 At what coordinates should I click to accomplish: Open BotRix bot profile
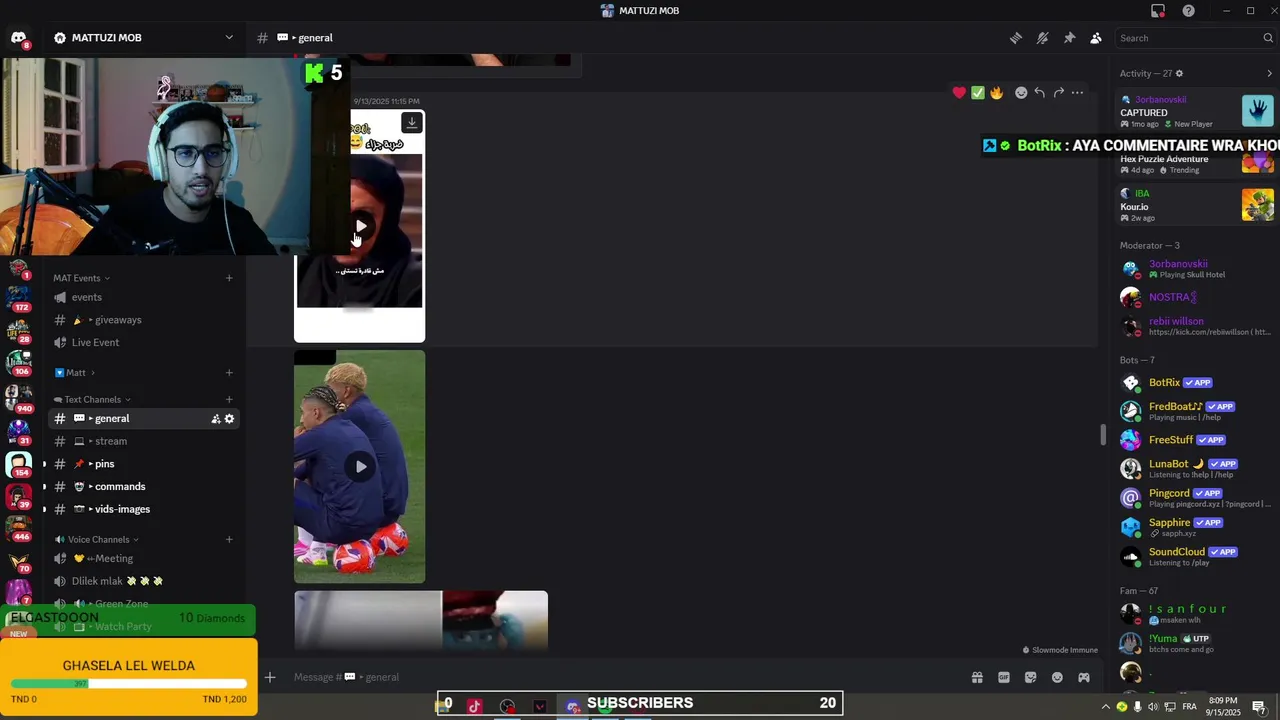tap(1197, 383)
